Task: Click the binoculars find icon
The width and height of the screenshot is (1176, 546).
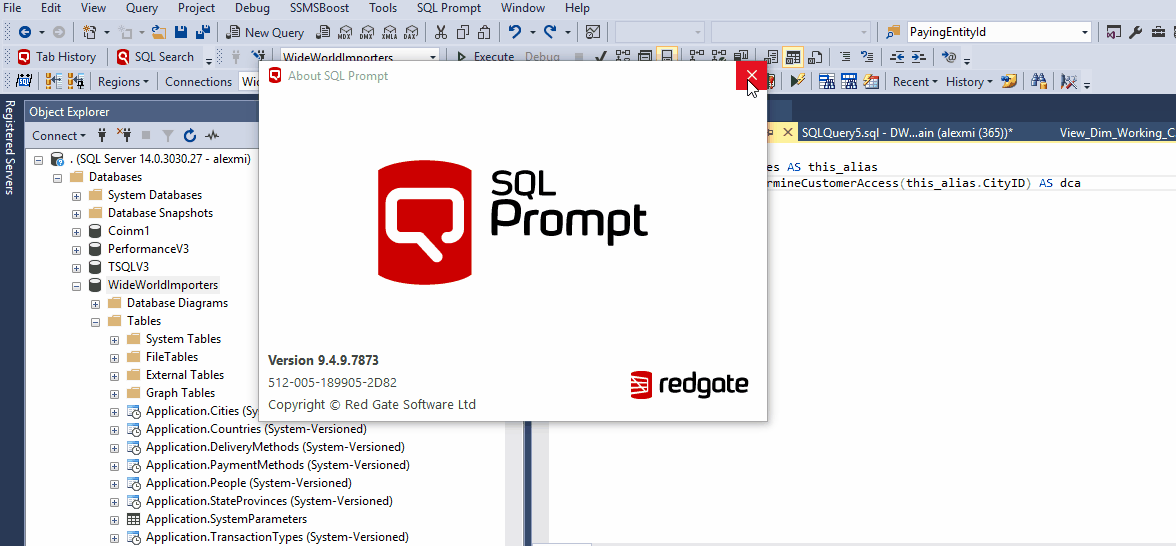Action: point(1038,82)
